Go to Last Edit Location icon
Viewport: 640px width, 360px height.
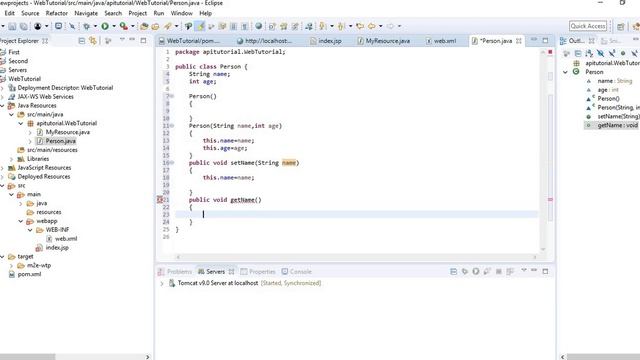(x=360, y=27)
